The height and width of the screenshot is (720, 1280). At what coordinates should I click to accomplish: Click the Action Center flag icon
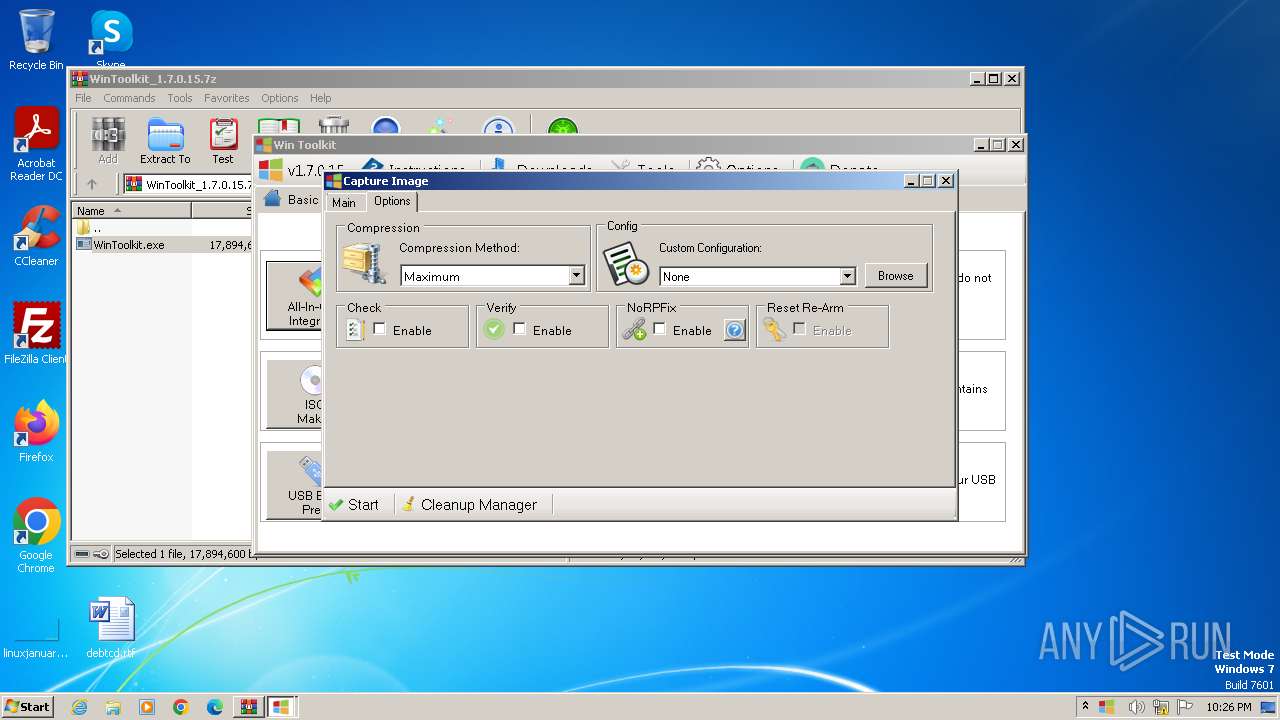coord(1185,707)
